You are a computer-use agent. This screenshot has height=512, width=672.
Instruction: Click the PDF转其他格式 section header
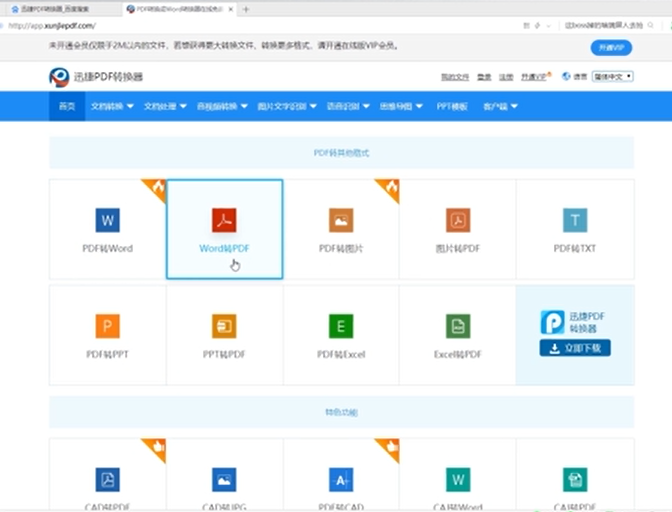click(341, 153)
